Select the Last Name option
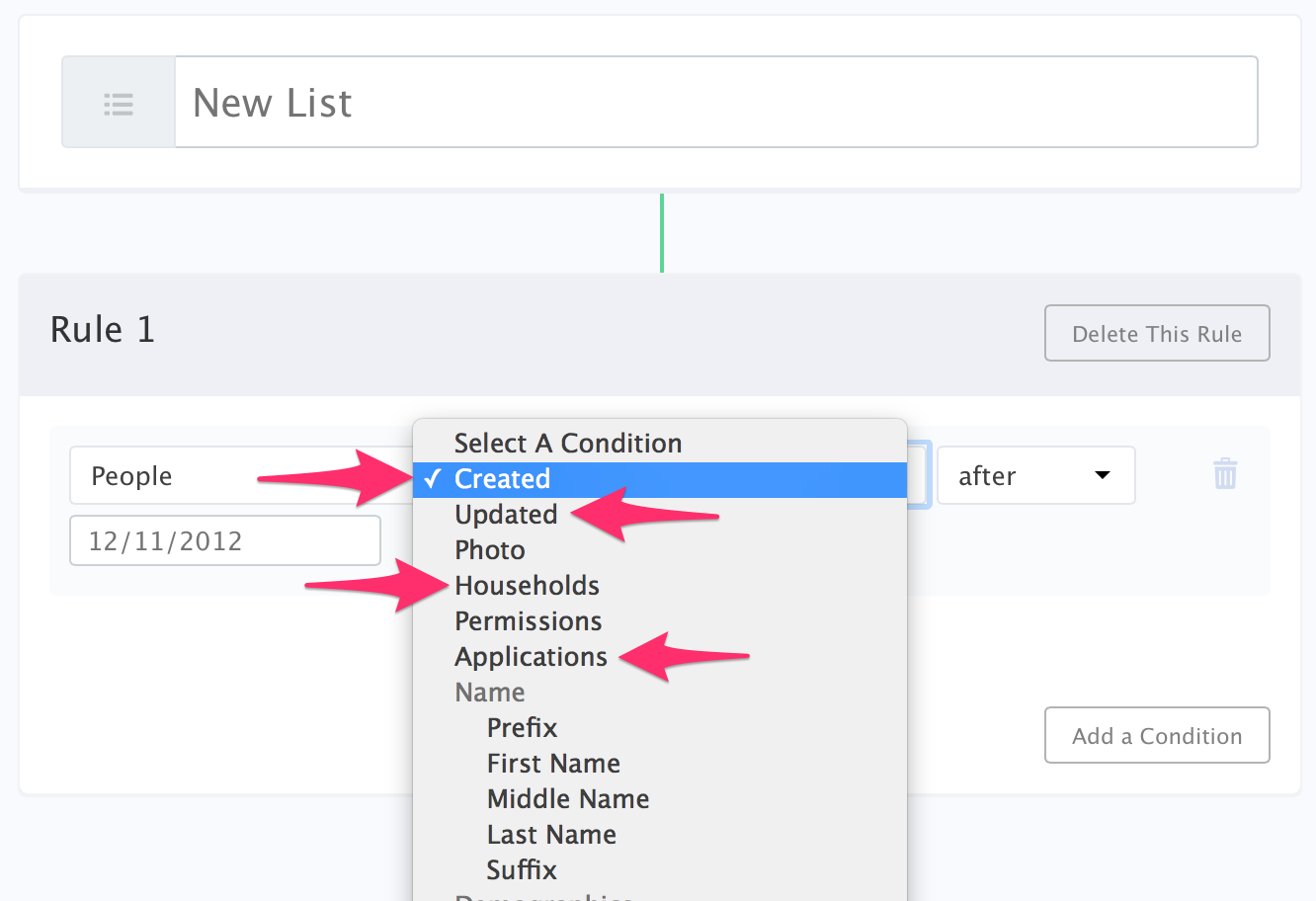Viewport: 1316px width, 901px height. pyautogui.click(x=551, y=835)
